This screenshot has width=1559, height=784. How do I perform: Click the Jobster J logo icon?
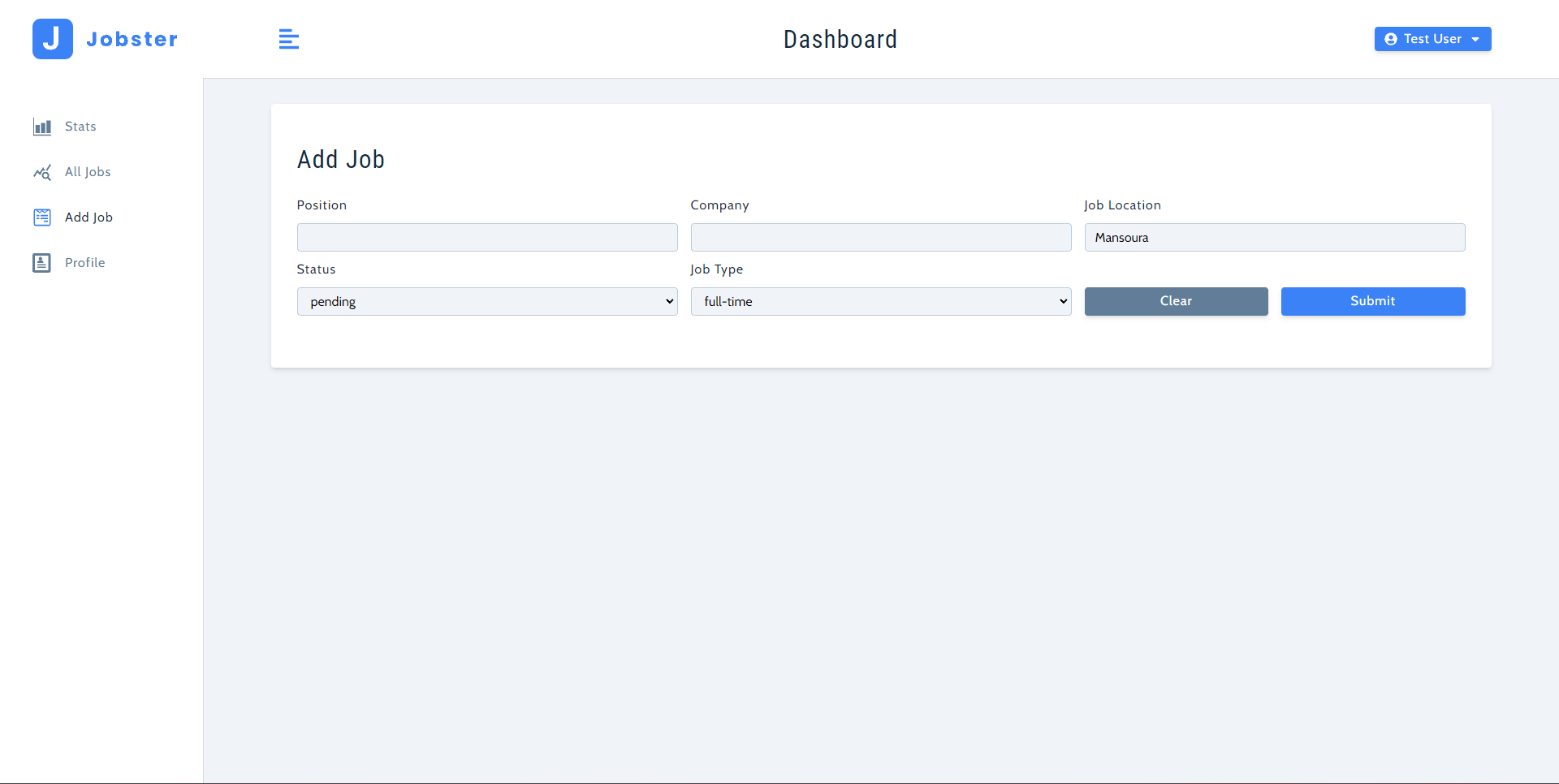(53, 39)
